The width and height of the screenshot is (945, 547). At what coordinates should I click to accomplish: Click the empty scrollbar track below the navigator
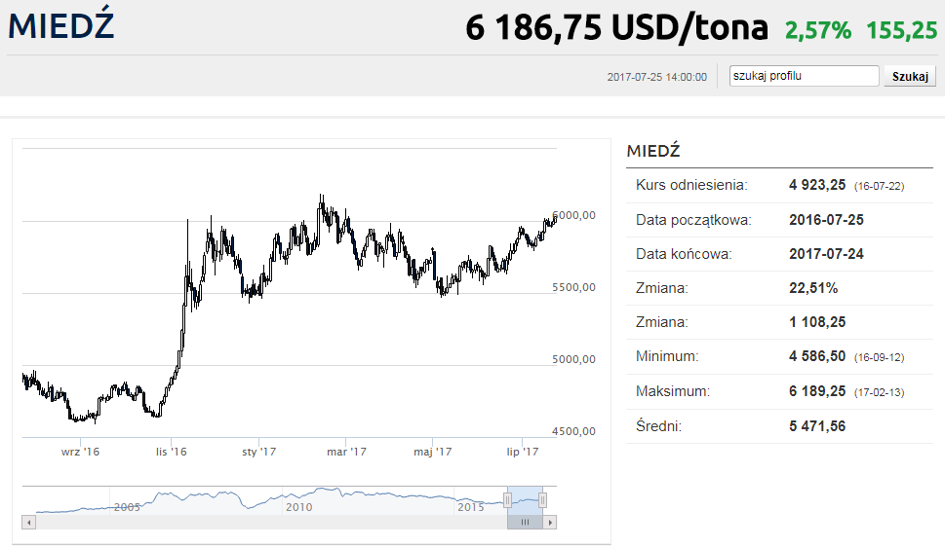[x=271, y=522]
